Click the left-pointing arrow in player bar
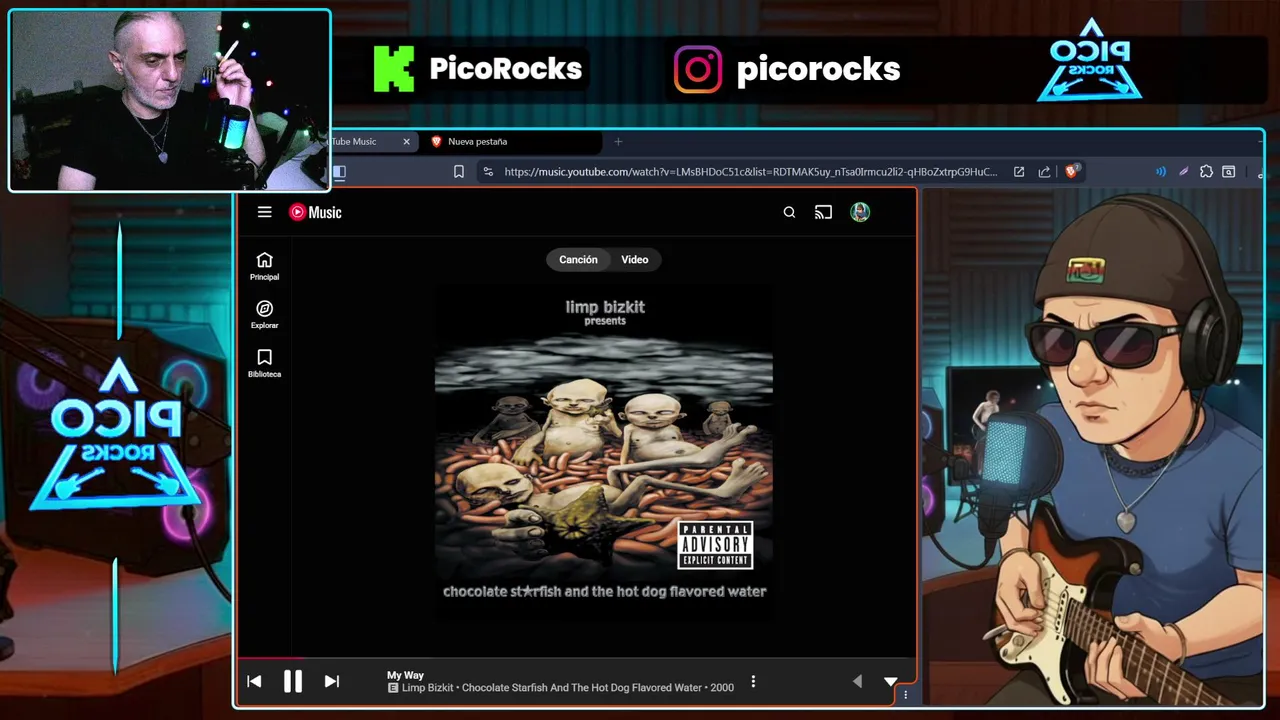This screenshot has height=720, width=1280. 857,681
